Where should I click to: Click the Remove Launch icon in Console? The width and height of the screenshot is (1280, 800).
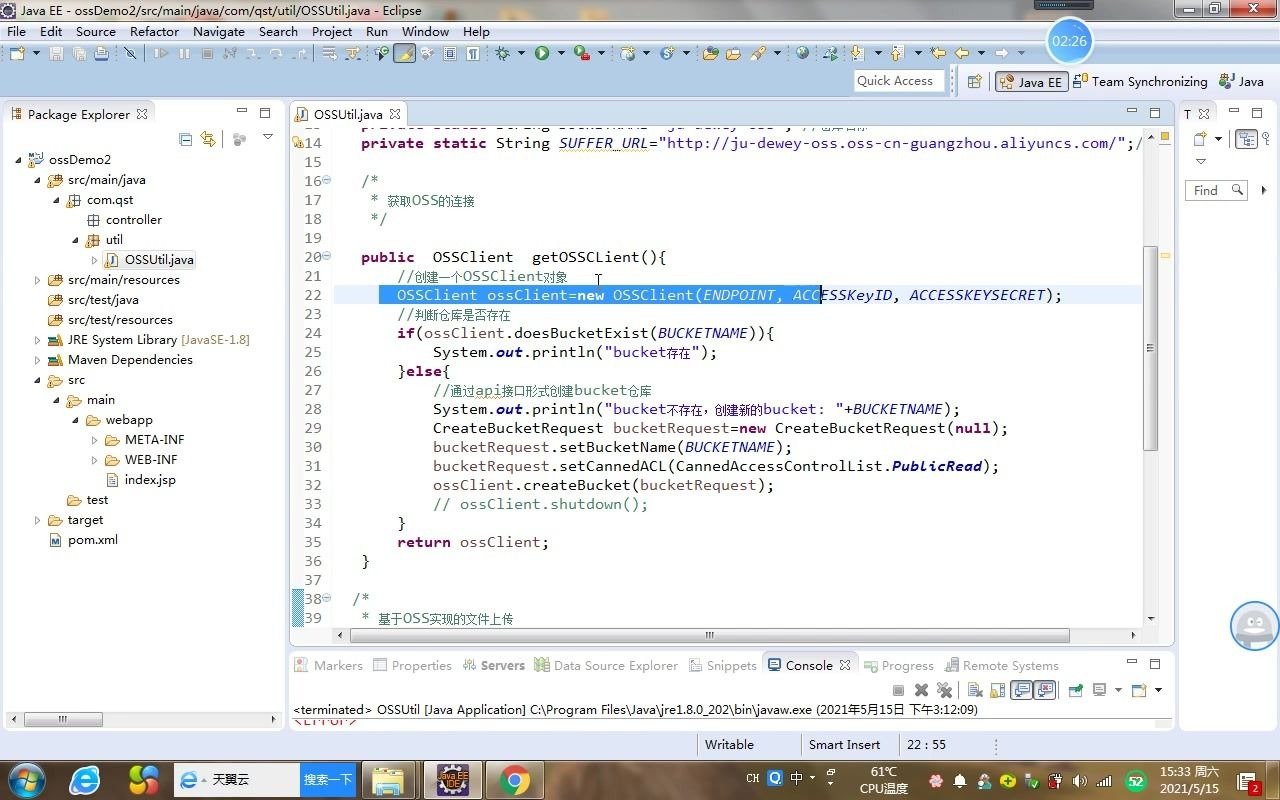click(921, 690)
